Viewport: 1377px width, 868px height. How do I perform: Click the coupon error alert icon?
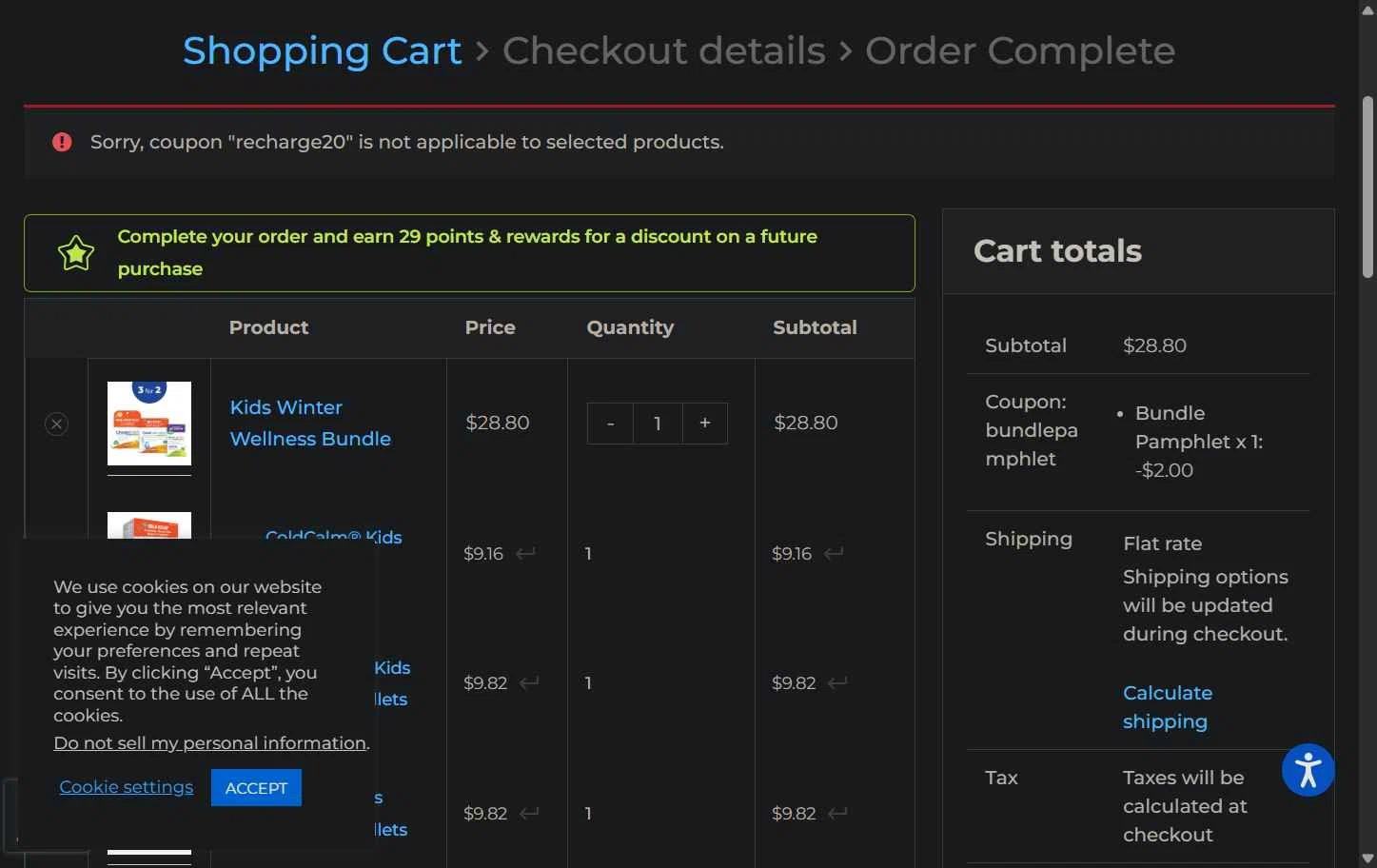click(x=62, y=142)
